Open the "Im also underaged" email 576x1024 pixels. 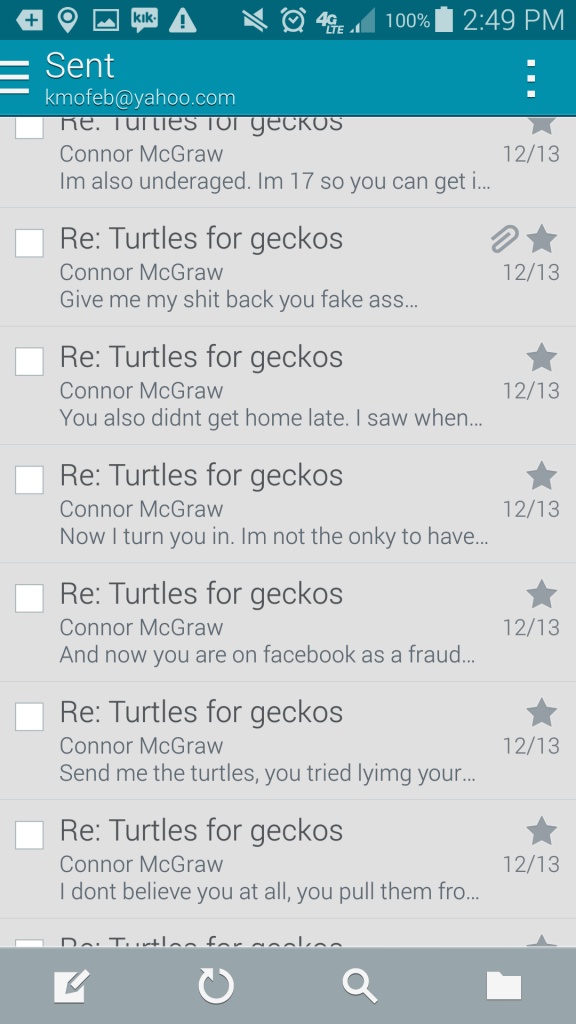click(x=288, y=162)
